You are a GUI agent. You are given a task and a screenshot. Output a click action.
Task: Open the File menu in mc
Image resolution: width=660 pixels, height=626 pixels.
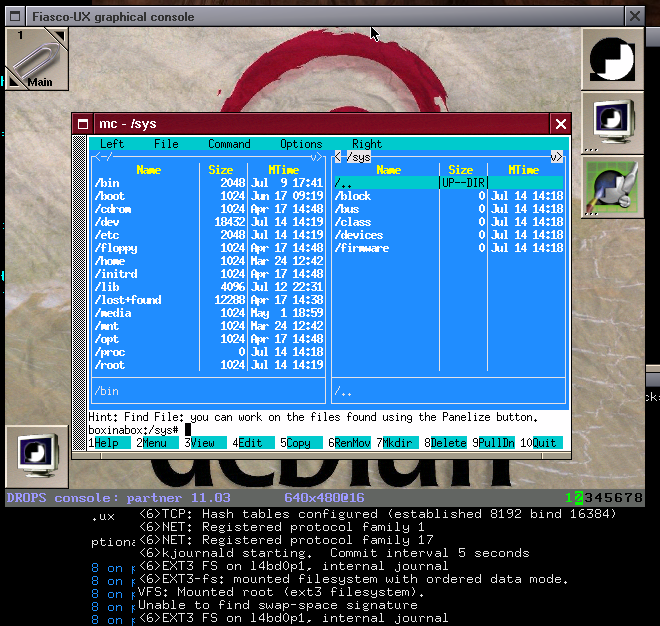166,144
